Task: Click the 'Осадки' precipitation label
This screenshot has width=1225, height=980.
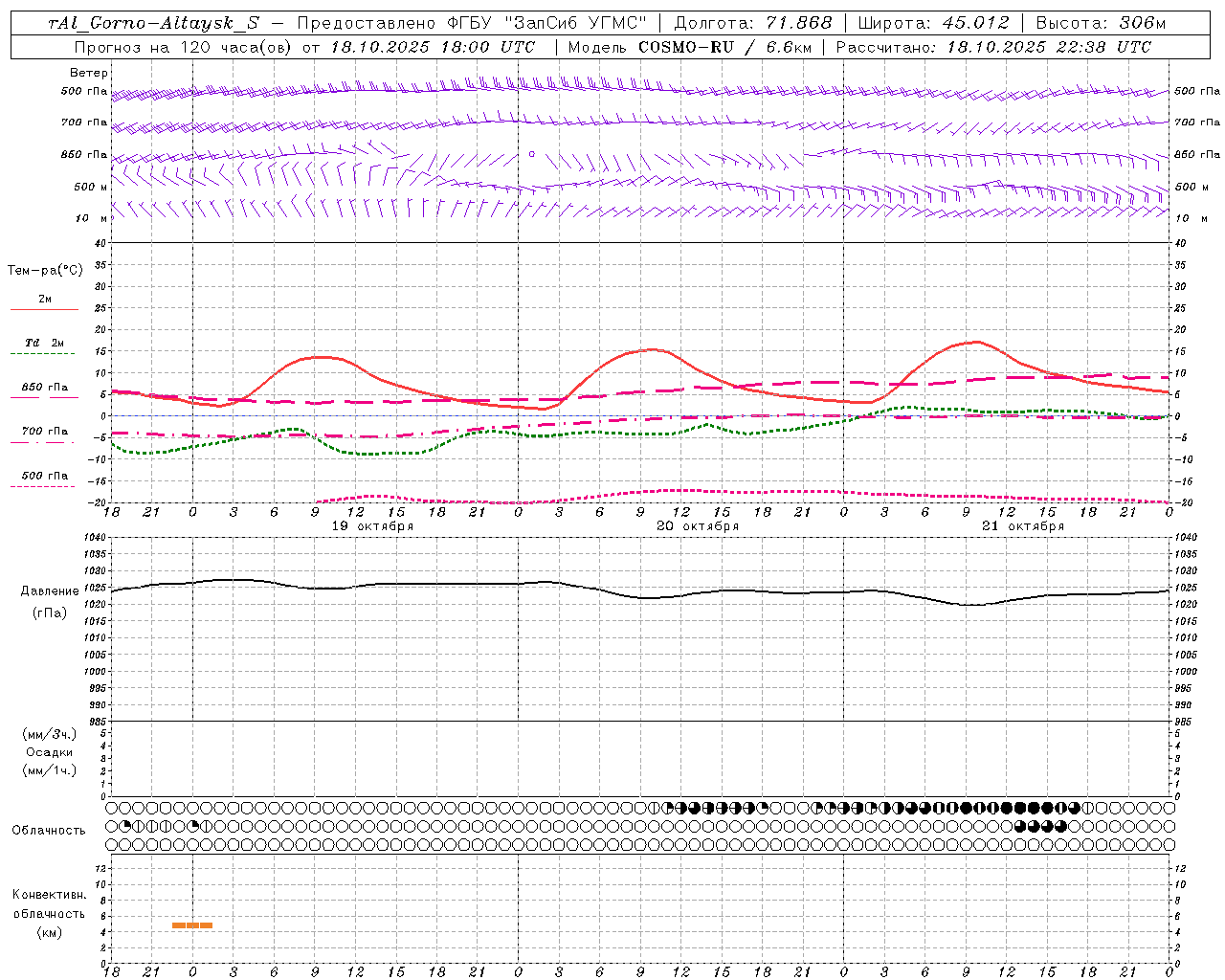Action: pyautogui.click(x=50, y=752)
